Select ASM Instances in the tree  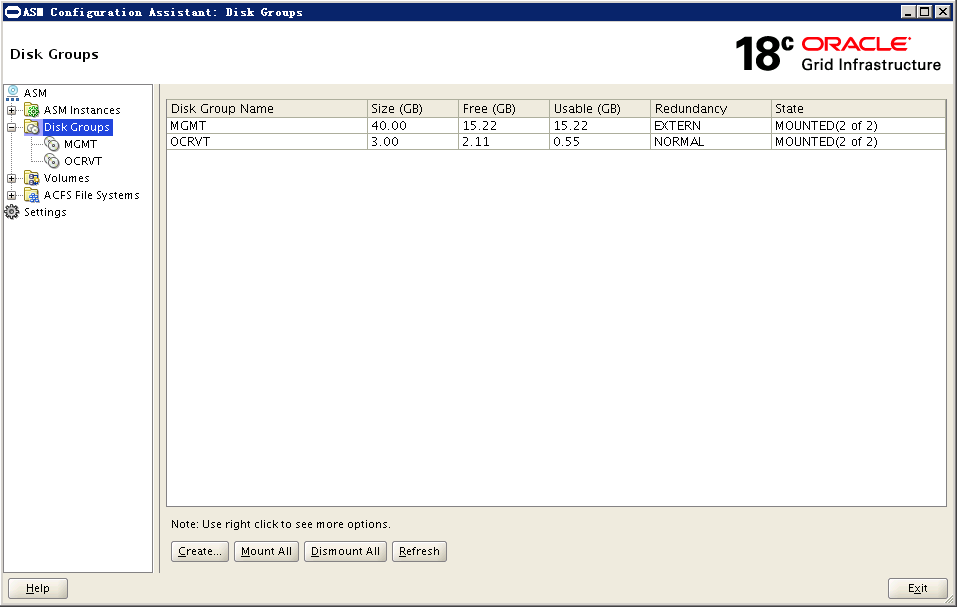pos(82,110)
